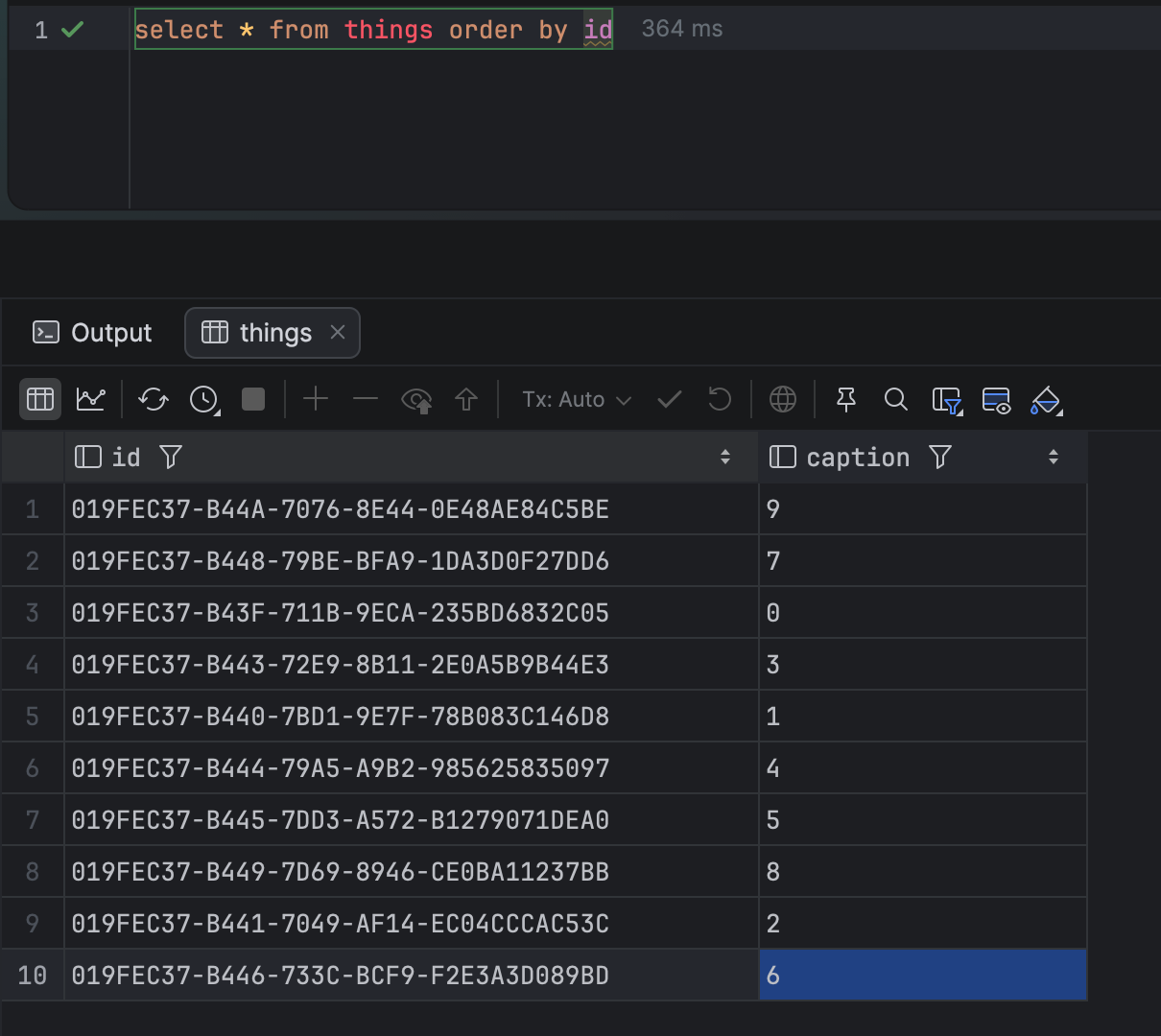
Task: Roll back the transaction
Action: coord(720,399)
